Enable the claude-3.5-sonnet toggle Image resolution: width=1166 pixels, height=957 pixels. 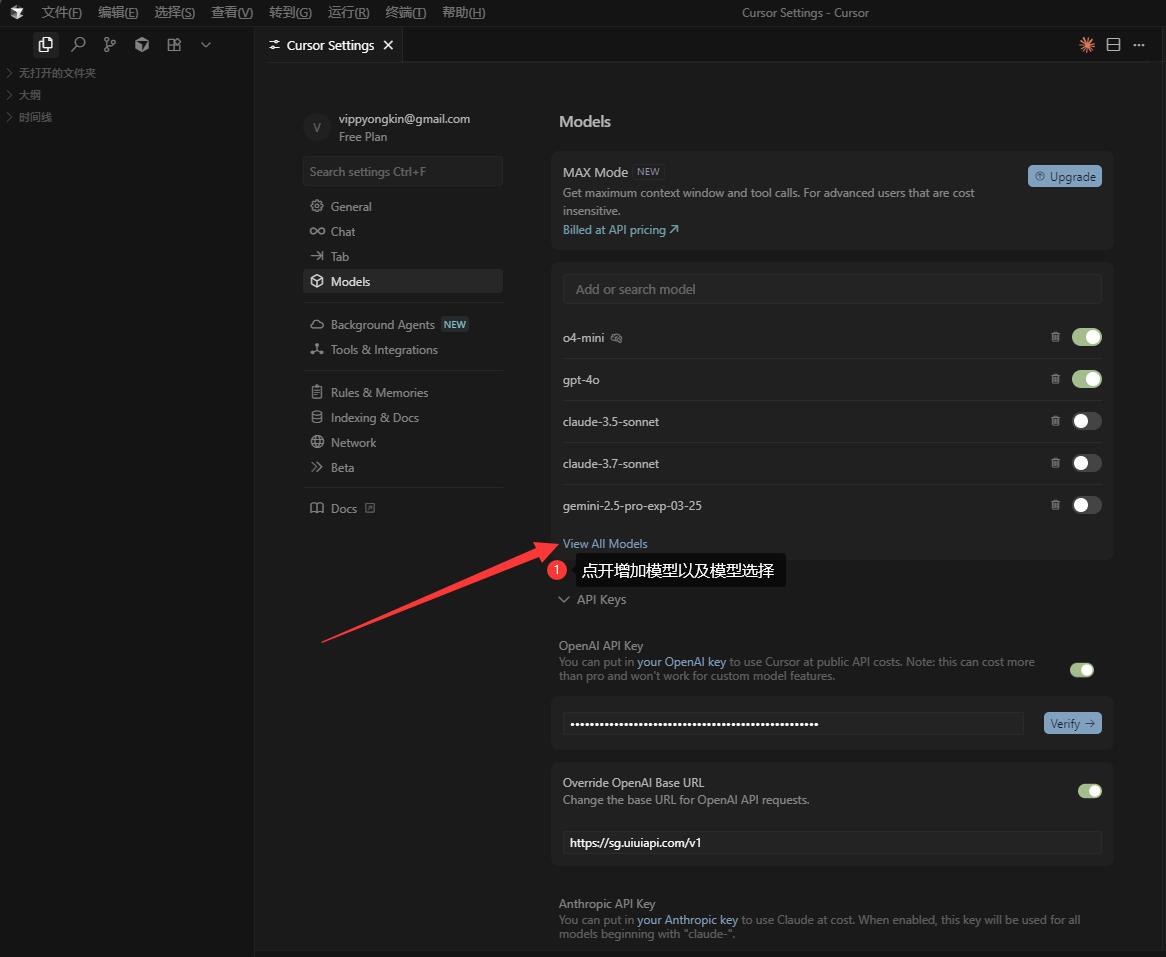click(1086, 421)
